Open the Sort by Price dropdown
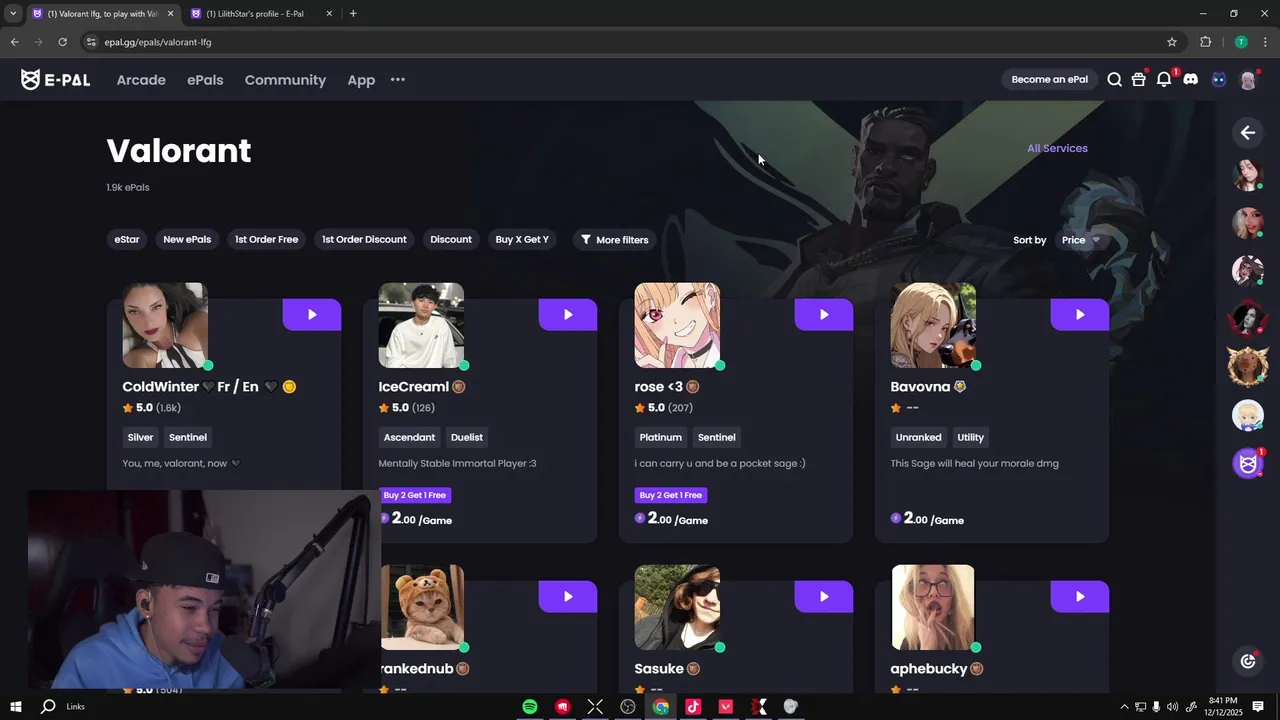 click(1080, 240)
